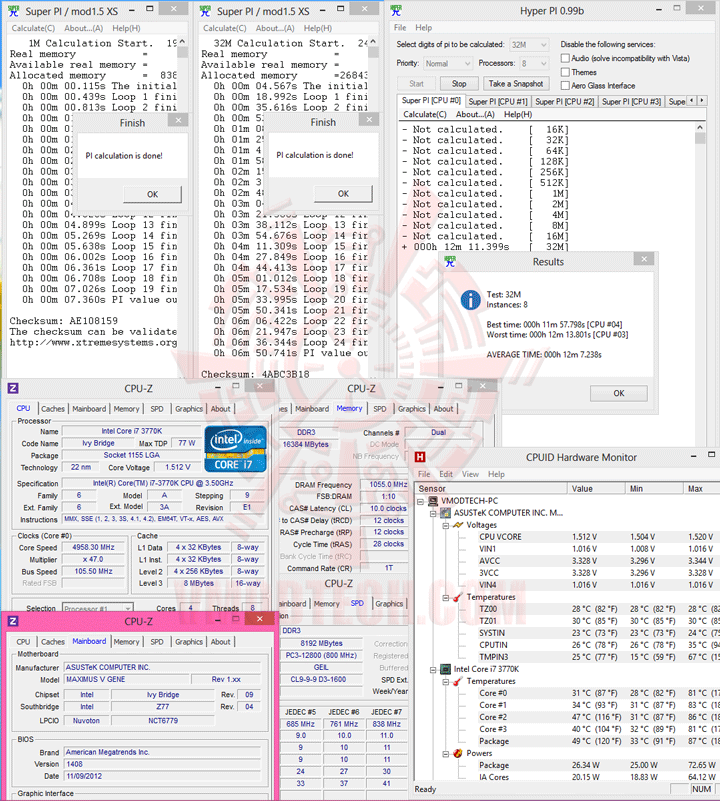Click the VMODTECH-PC computer icon
This screenshot has width=720, height=801.
tap(433, 501)
